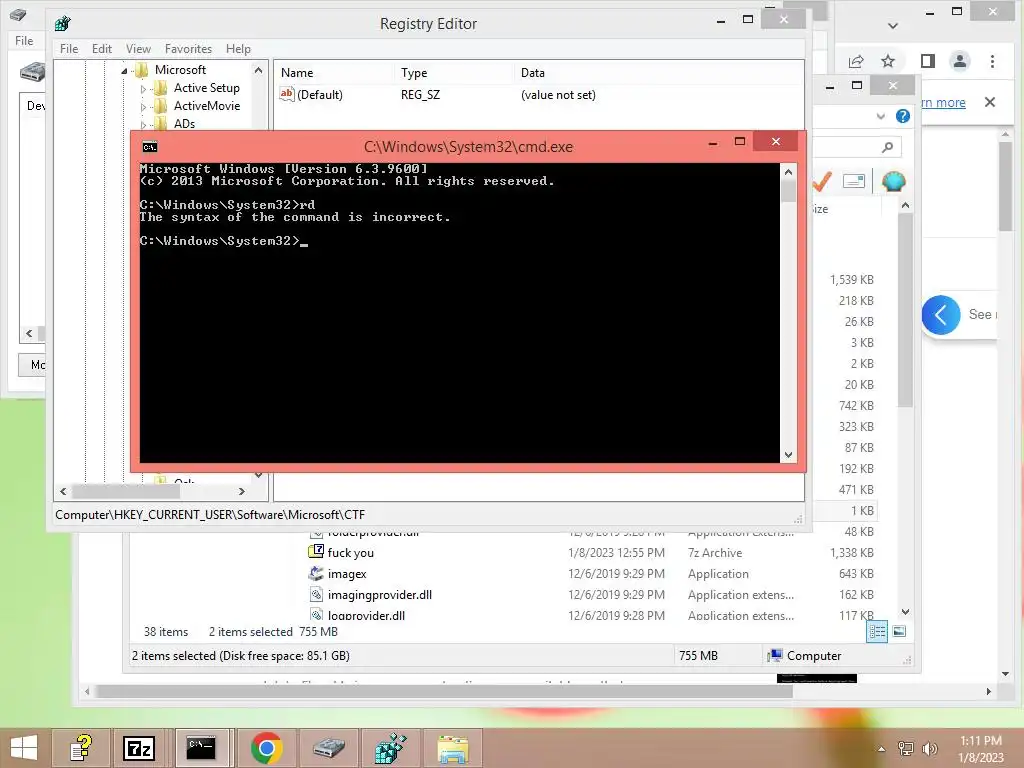Viewport: 1024px width, 768px height.
Task: Open Disk Management taskbar icon
Action: click(x=328, y=748)
